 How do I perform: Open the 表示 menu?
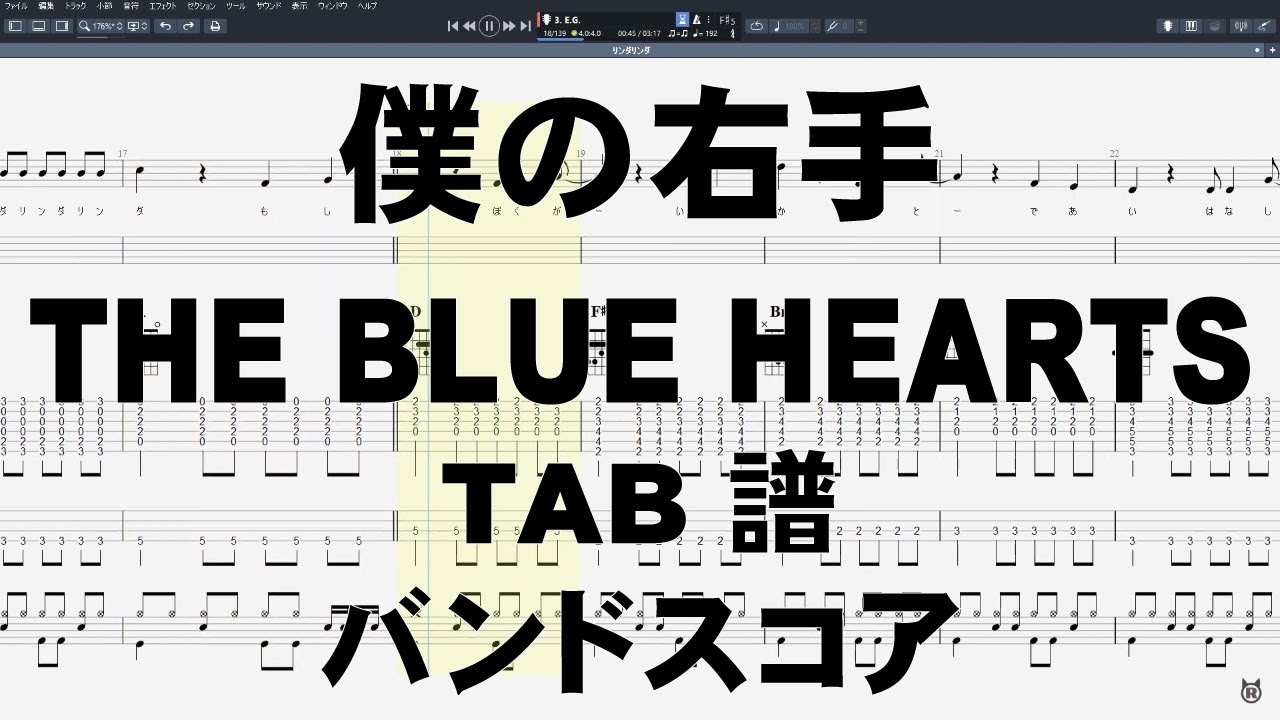[300, 6]
